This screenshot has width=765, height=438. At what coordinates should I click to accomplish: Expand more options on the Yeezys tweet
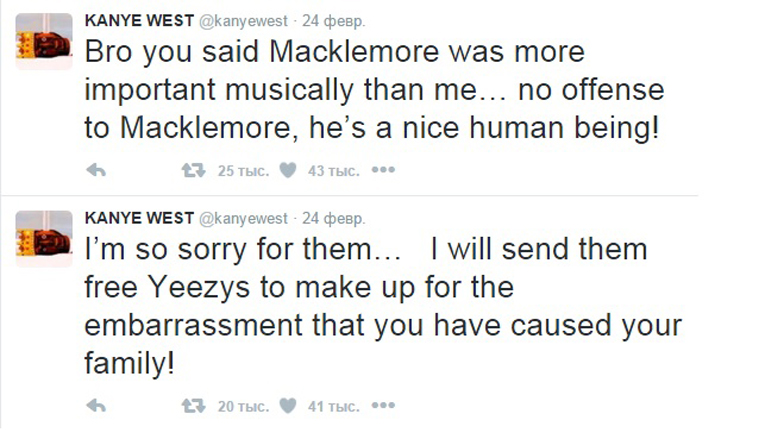pos(383,405)
